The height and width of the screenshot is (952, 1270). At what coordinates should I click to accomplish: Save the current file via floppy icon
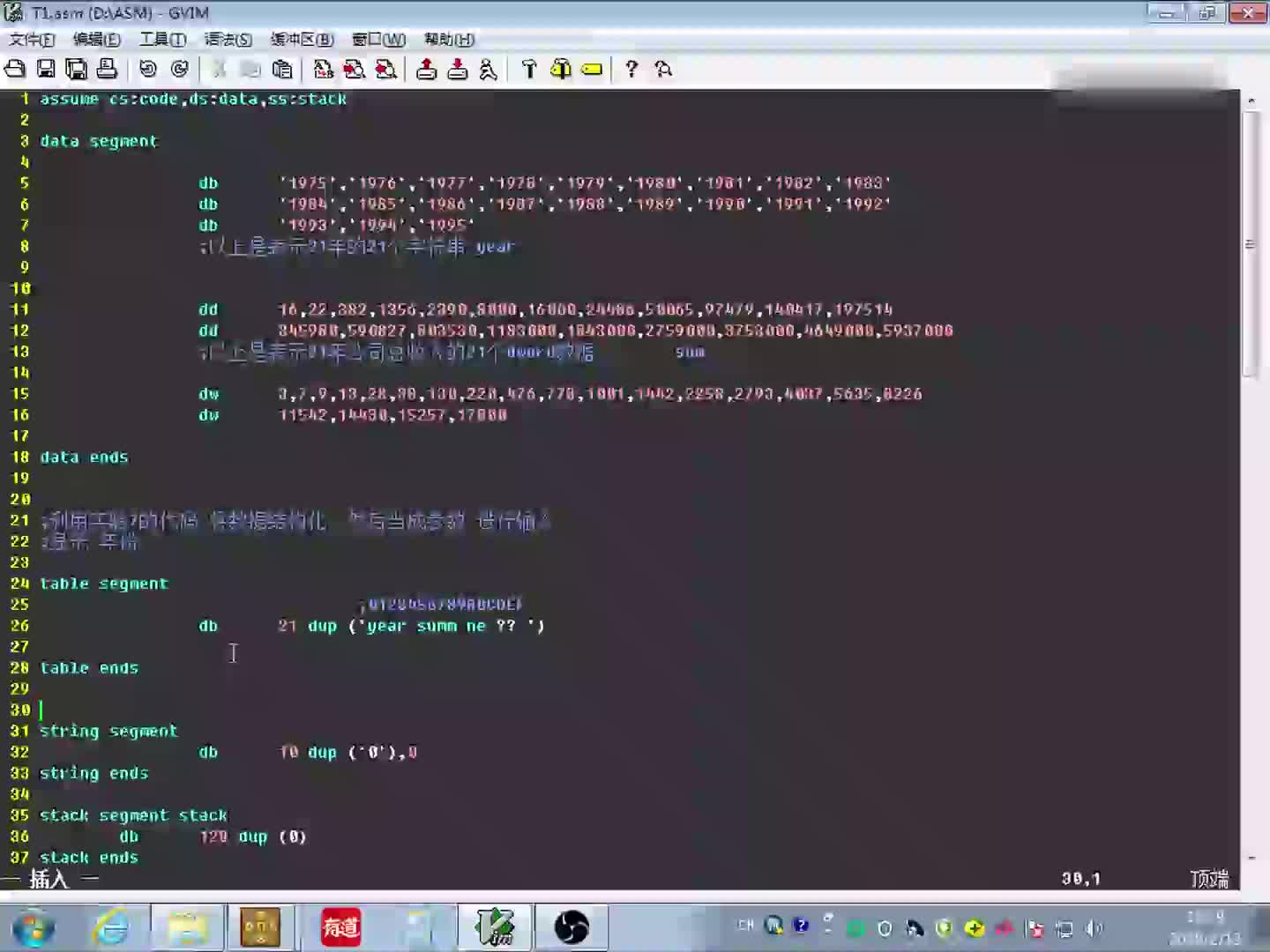click(x=46, y=69)
